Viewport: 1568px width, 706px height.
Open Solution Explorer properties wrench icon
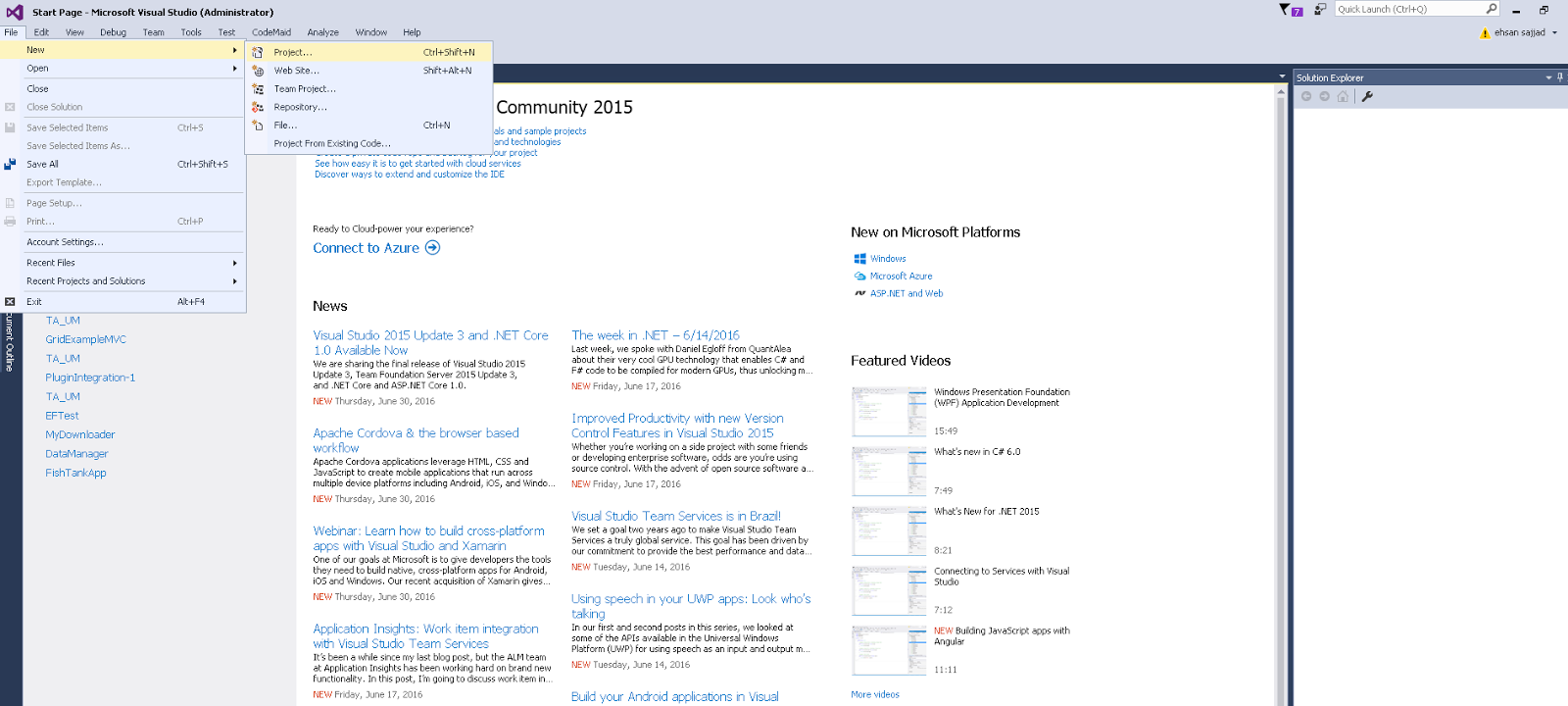coord(1367,96)
